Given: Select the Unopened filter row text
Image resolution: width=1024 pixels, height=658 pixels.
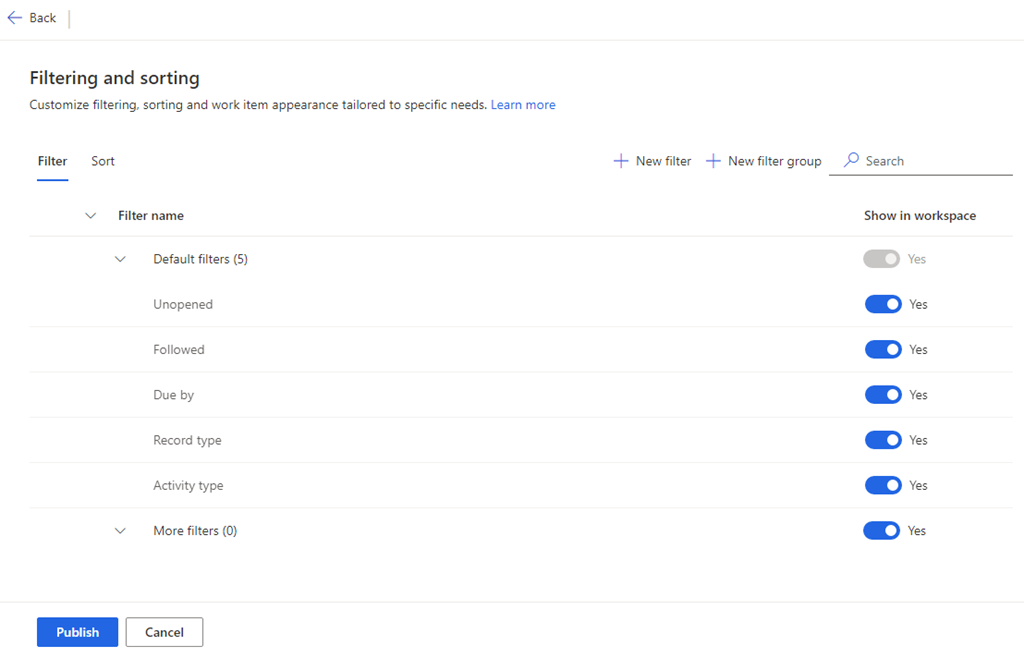Looking at the screenshot, I should click(x=183, y=304).
